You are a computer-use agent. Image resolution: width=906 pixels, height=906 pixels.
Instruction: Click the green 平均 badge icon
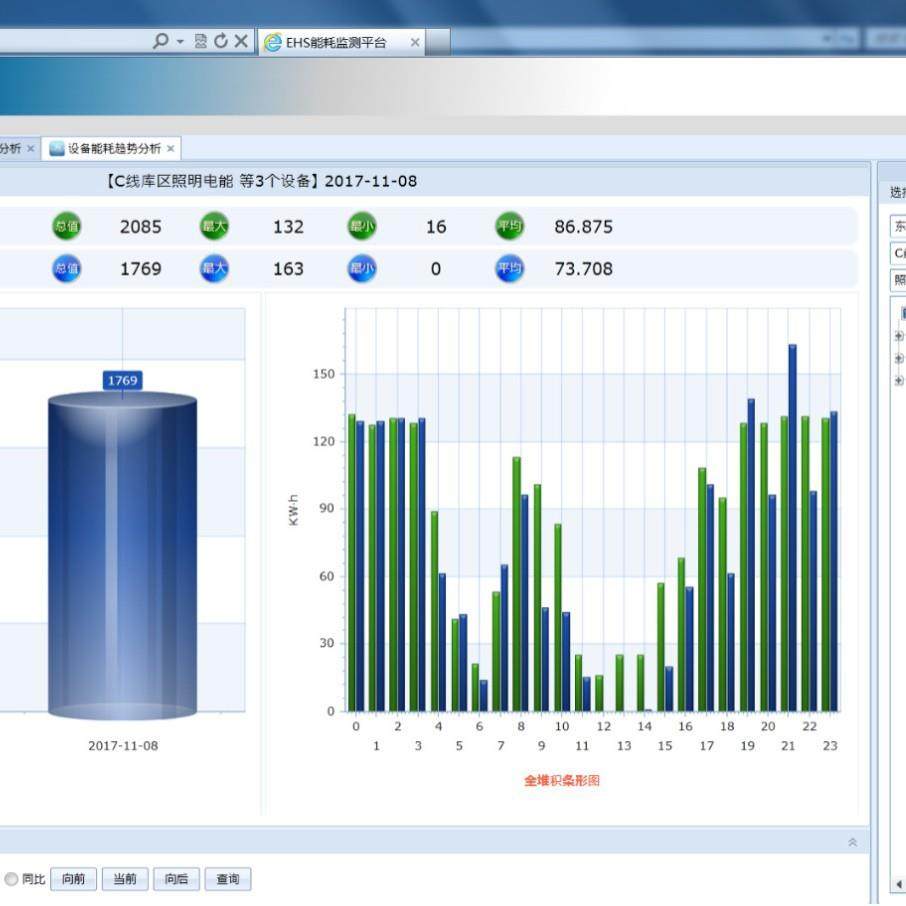coord(510,226)
